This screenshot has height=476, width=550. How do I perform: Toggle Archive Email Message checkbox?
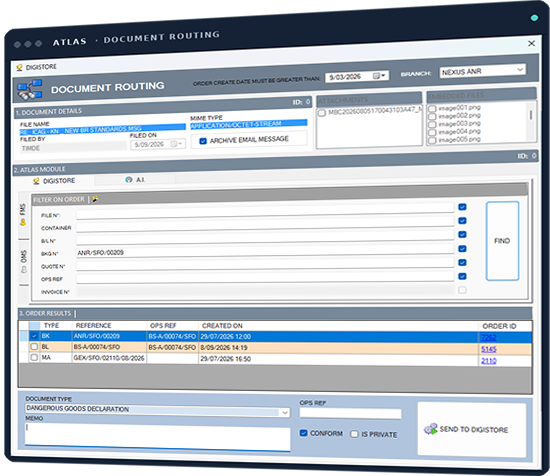pos(203,141)
